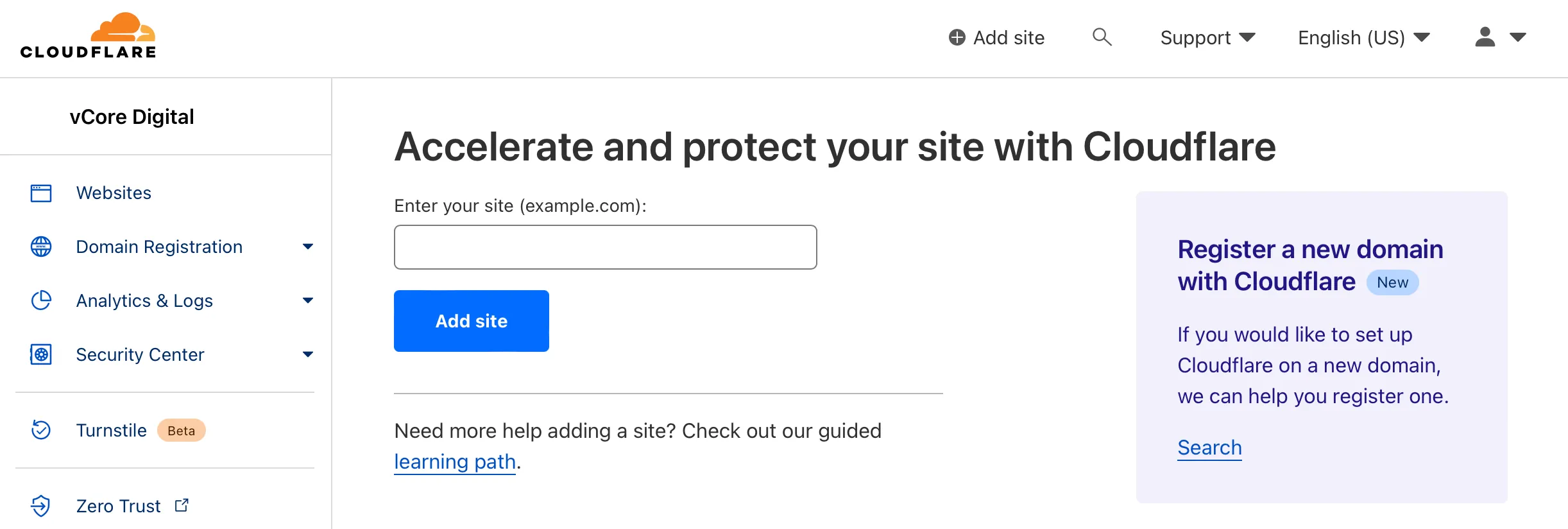Click the Domain Registration globe icon
This screenshot has width=1568, height=529.
pyautogui.click(x=41, y=247)
